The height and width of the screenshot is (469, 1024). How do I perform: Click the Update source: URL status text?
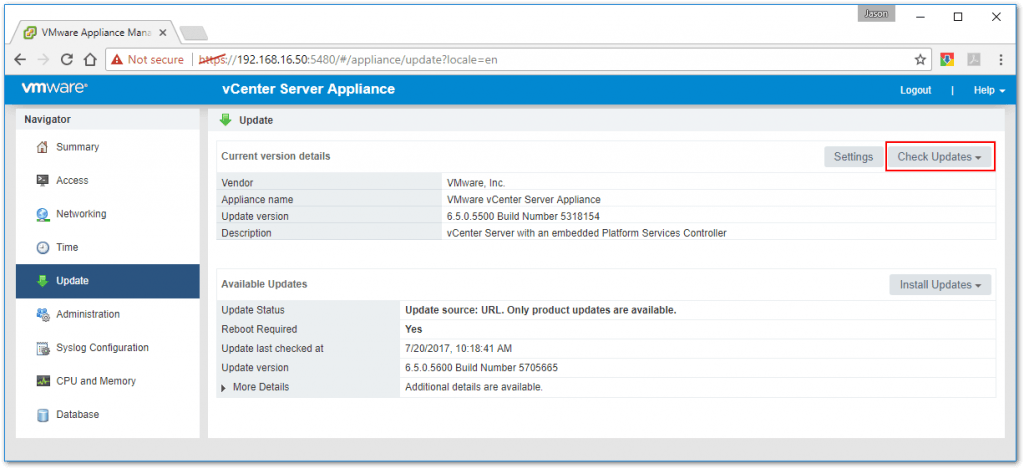tap(541, 310)
